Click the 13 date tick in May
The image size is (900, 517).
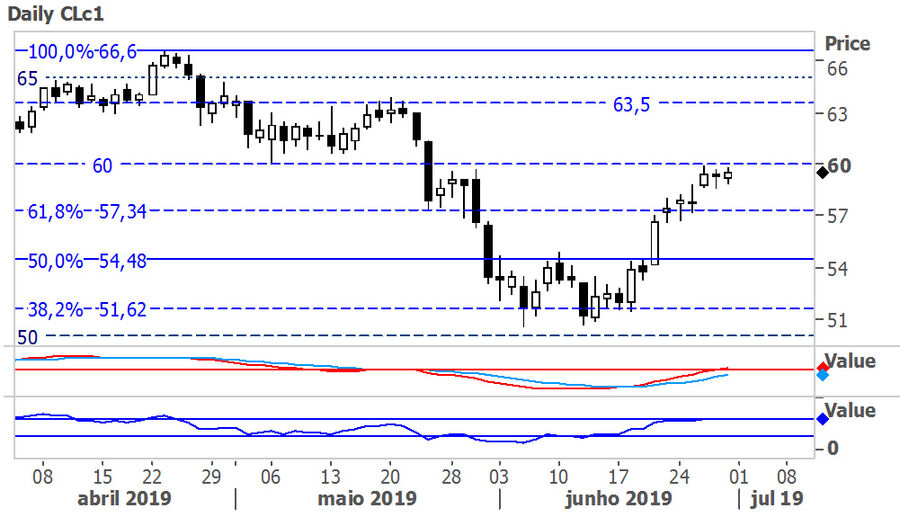tap(330, 477)
